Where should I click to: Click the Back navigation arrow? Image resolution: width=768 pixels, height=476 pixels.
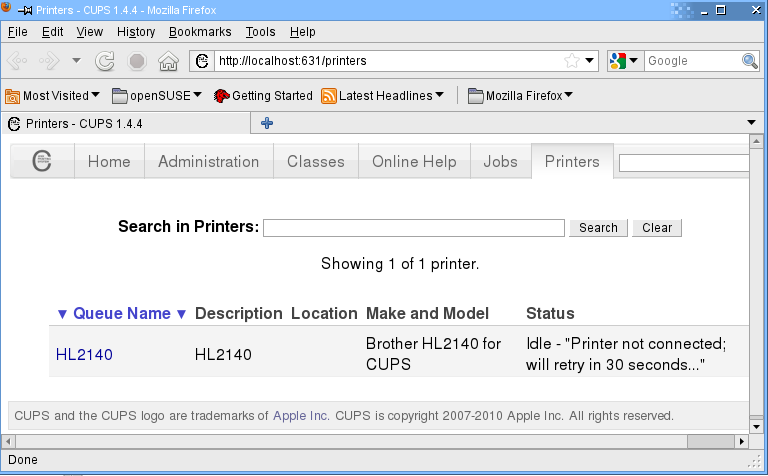point(17,61)
